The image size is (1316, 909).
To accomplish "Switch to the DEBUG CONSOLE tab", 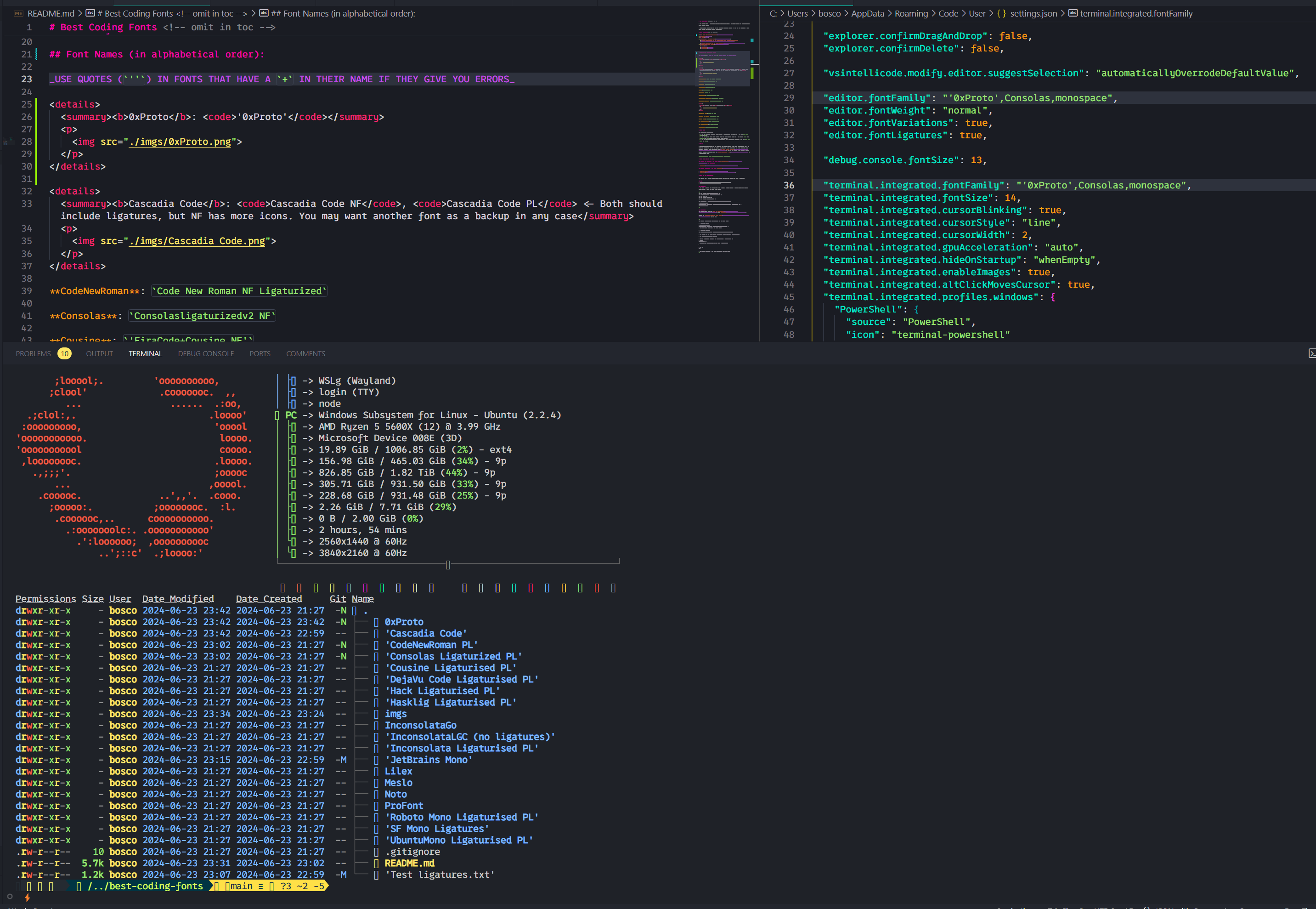I will (x=205, y=354).
